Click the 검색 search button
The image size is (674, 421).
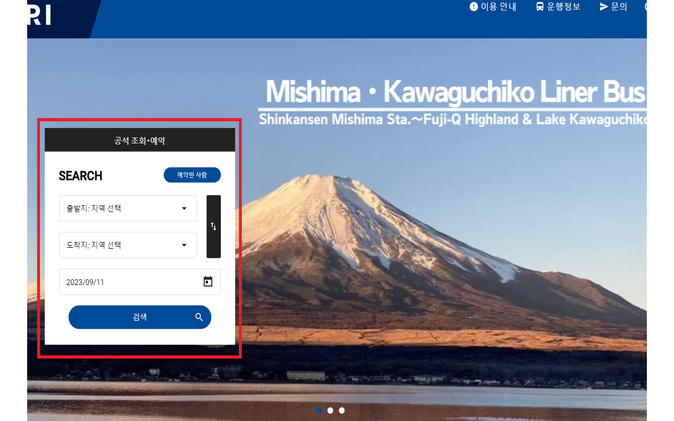coord(140,317)
